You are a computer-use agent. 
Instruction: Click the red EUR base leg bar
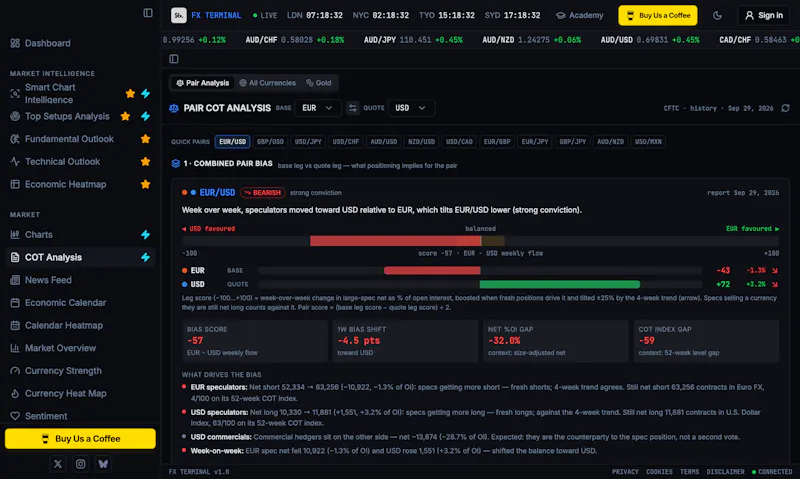click(x=432, y=270)
